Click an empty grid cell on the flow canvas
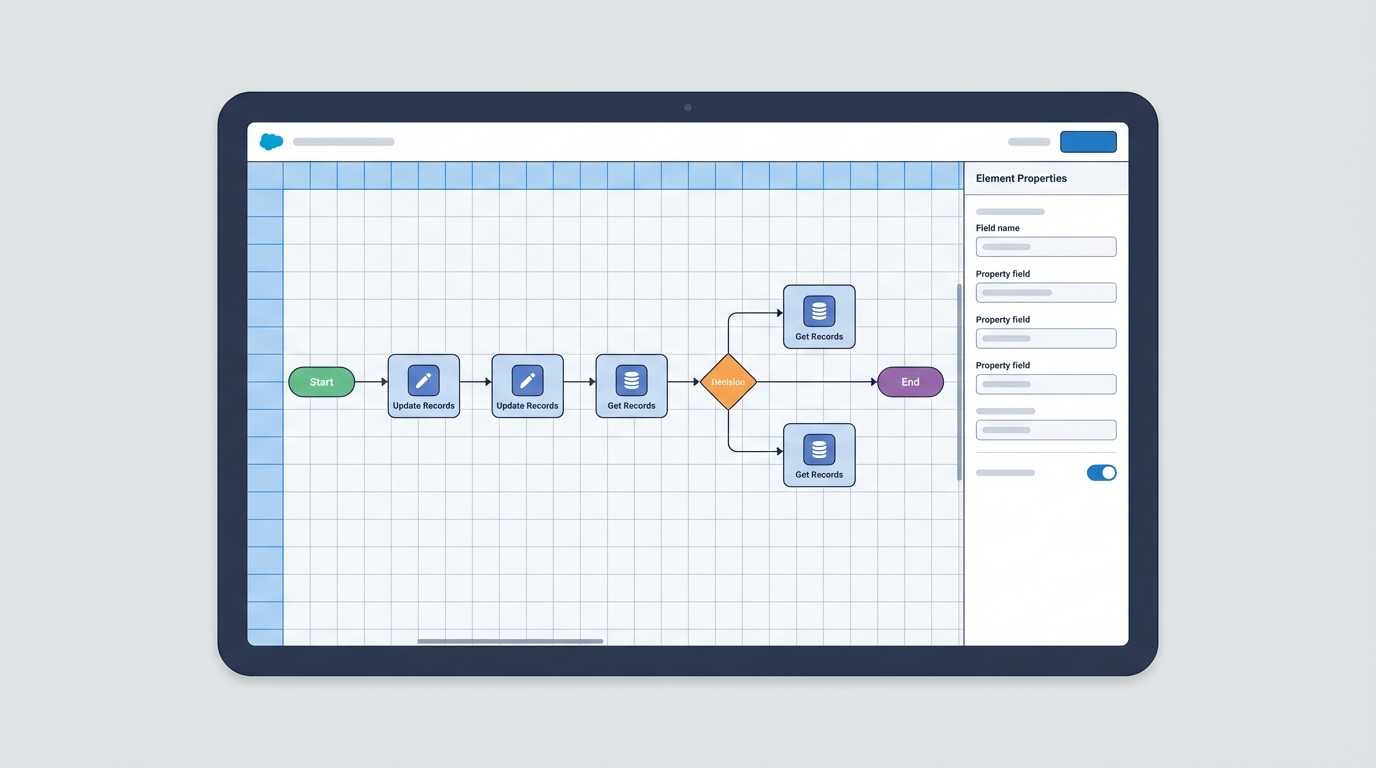The width and height of the screenshot is (1376, 768). pos(500,550)
